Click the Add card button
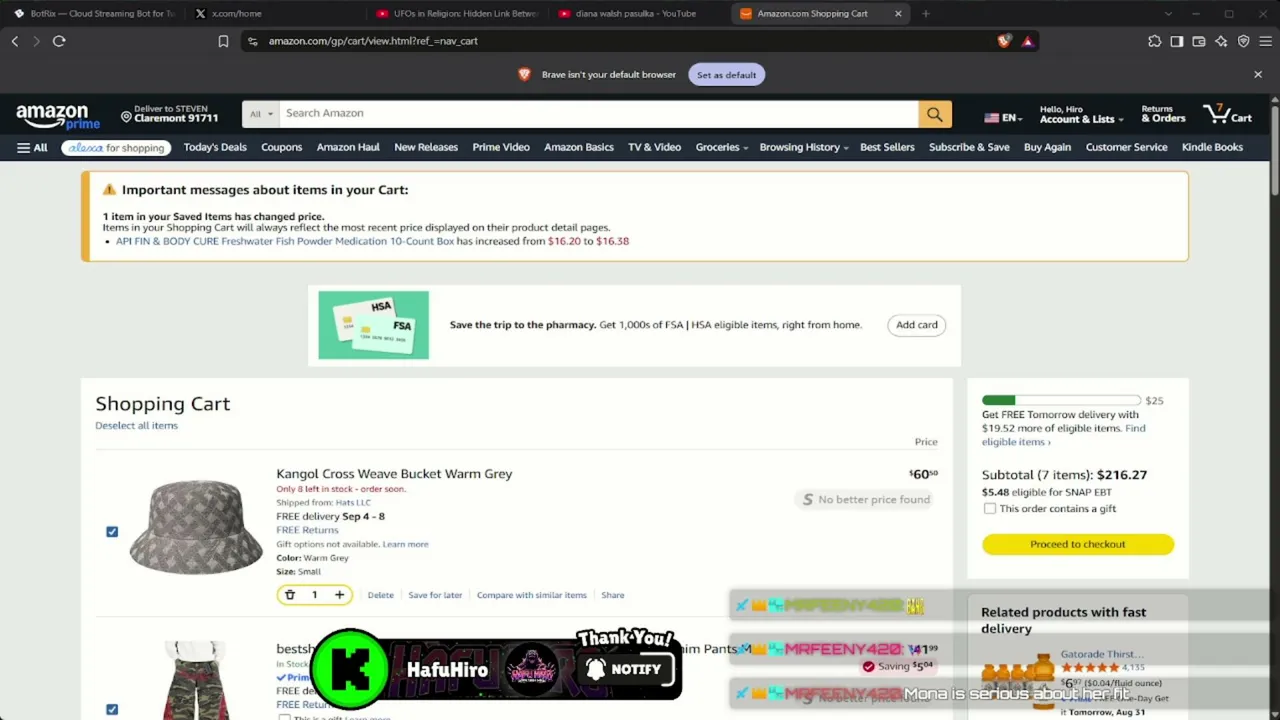Image resolution: width=1280 pixels, height=720 pixels. coord(917,325)
